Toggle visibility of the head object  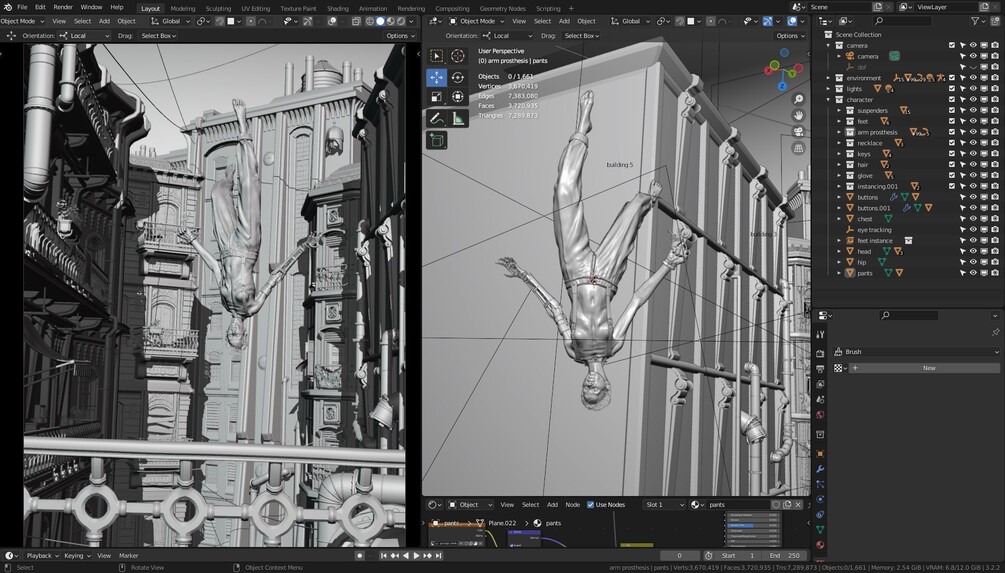(973, 251)
